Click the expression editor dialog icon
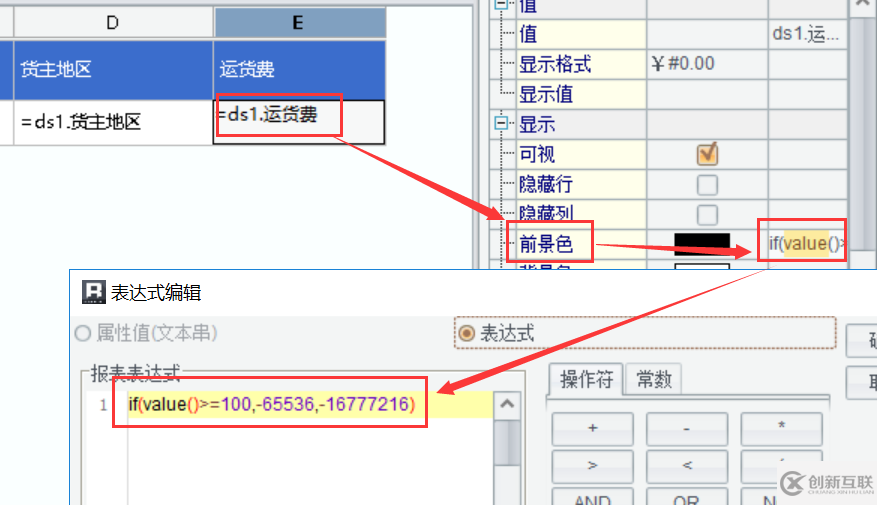This screenshot has width=877, height=505. tap(93, 292)
